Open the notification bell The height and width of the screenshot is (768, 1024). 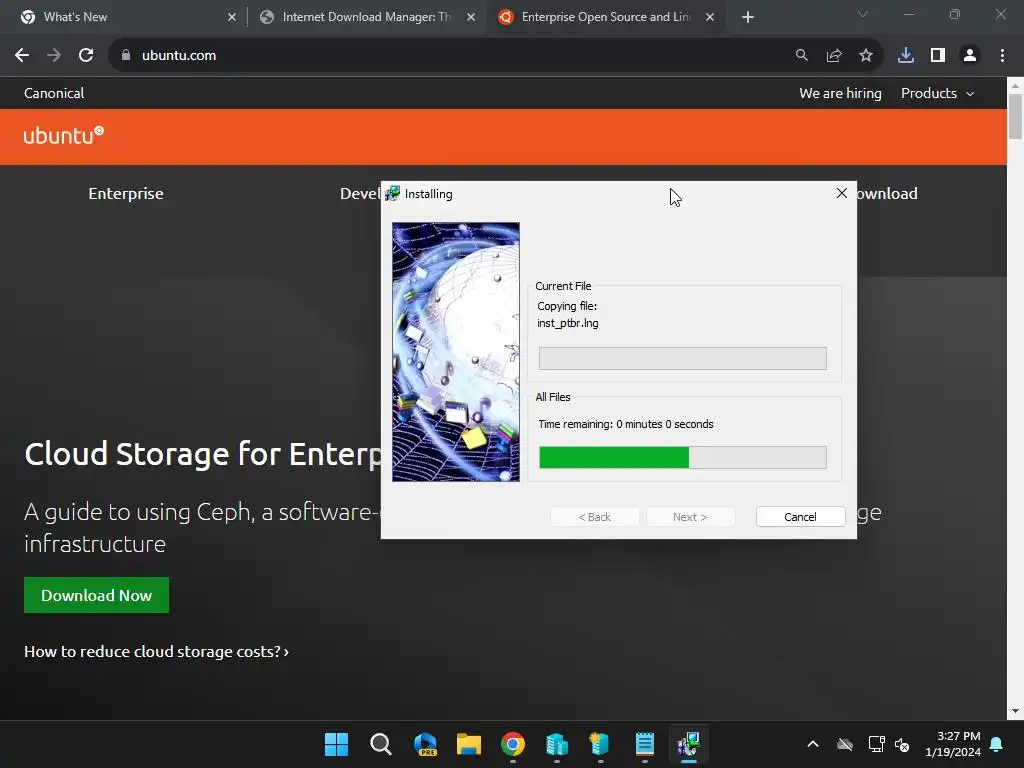[x=997, y=744]
